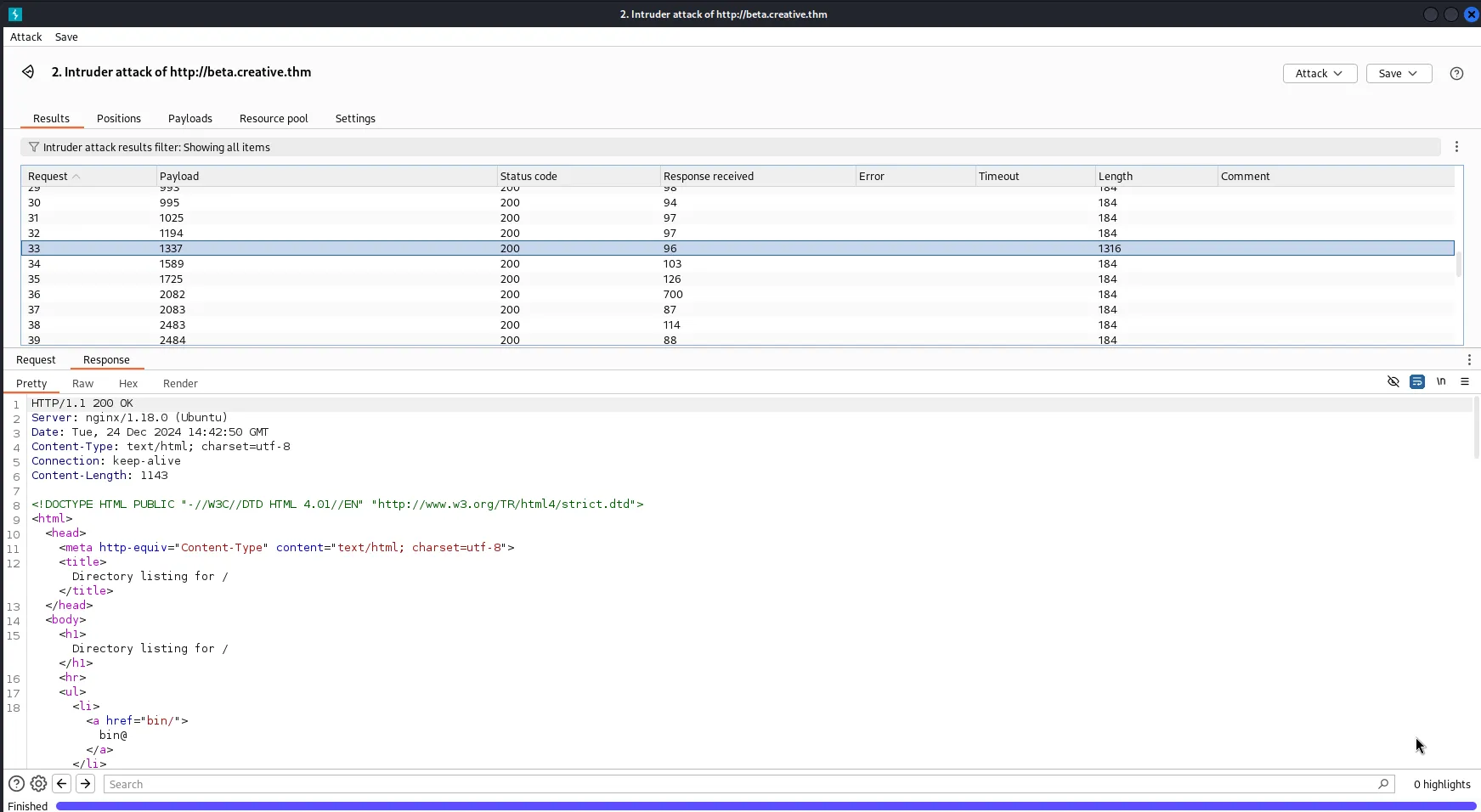Viewport: 1481px width, 812px height.
Task: Open the message editor hamburger menu
Action: coord(1465,382)
